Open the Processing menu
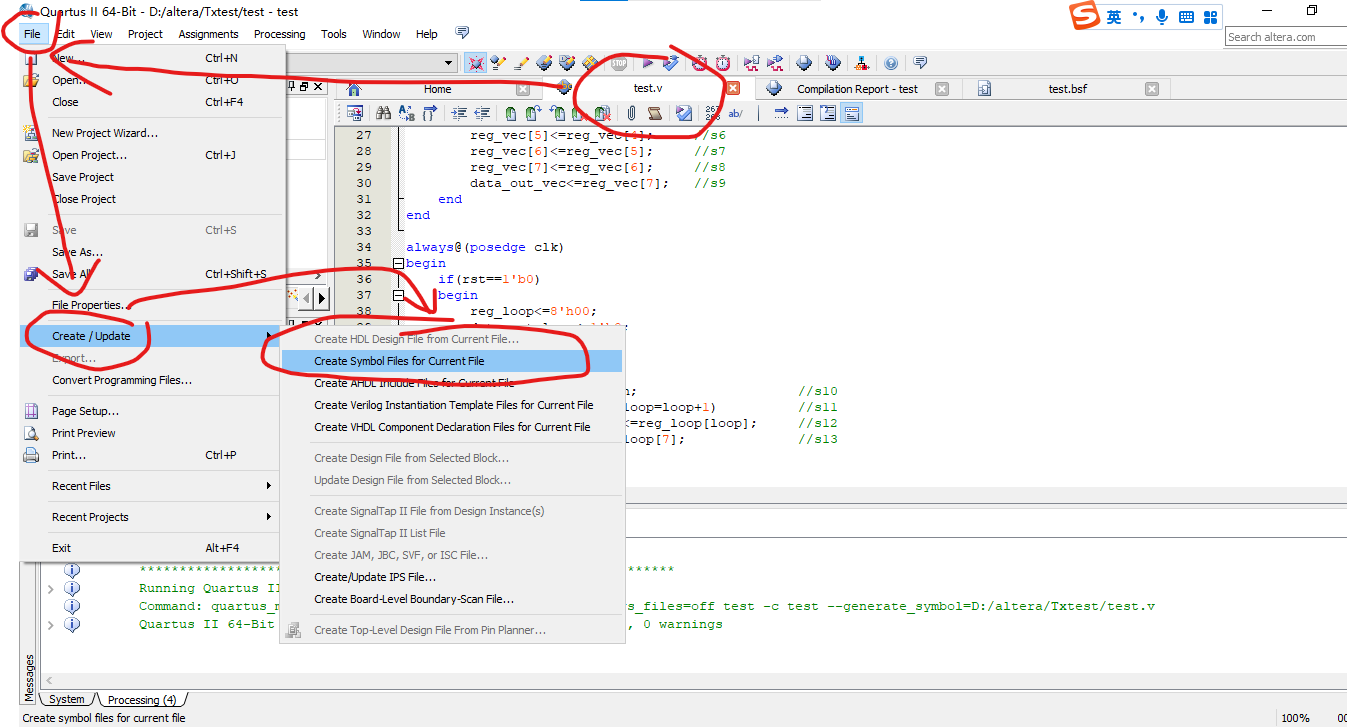 280,34
